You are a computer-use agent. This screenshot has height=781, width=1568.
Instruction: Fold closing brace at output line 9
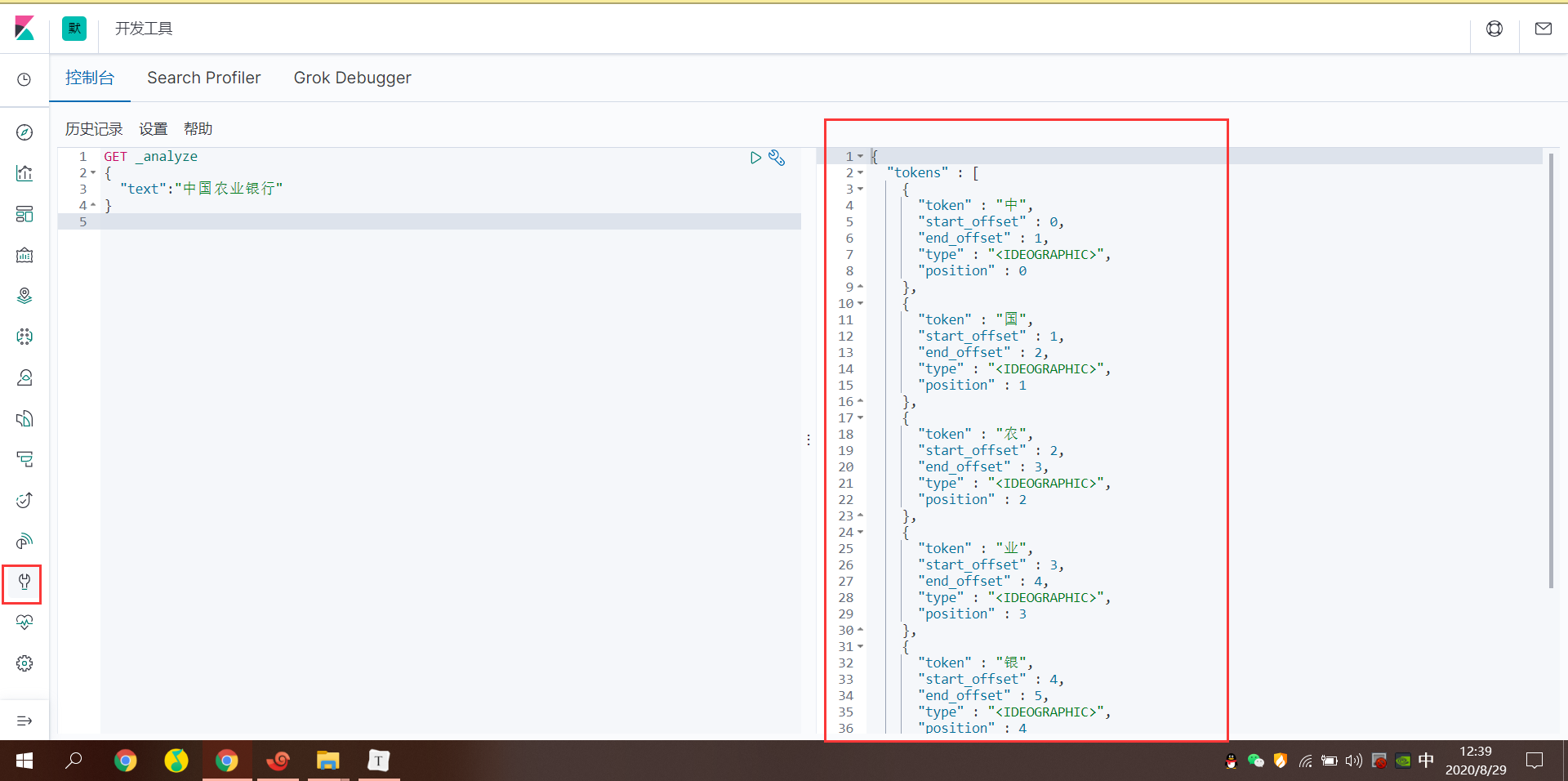click(x=860, y=287)
